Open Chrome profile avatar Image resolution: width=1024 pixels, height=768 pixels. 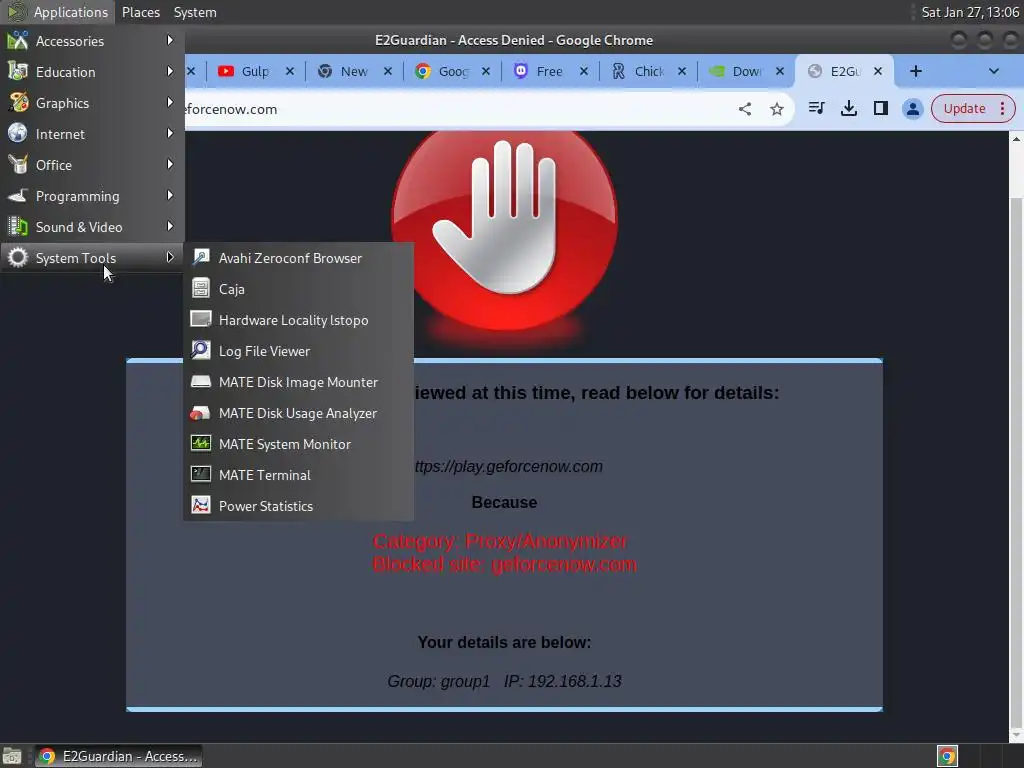point(912,108)
